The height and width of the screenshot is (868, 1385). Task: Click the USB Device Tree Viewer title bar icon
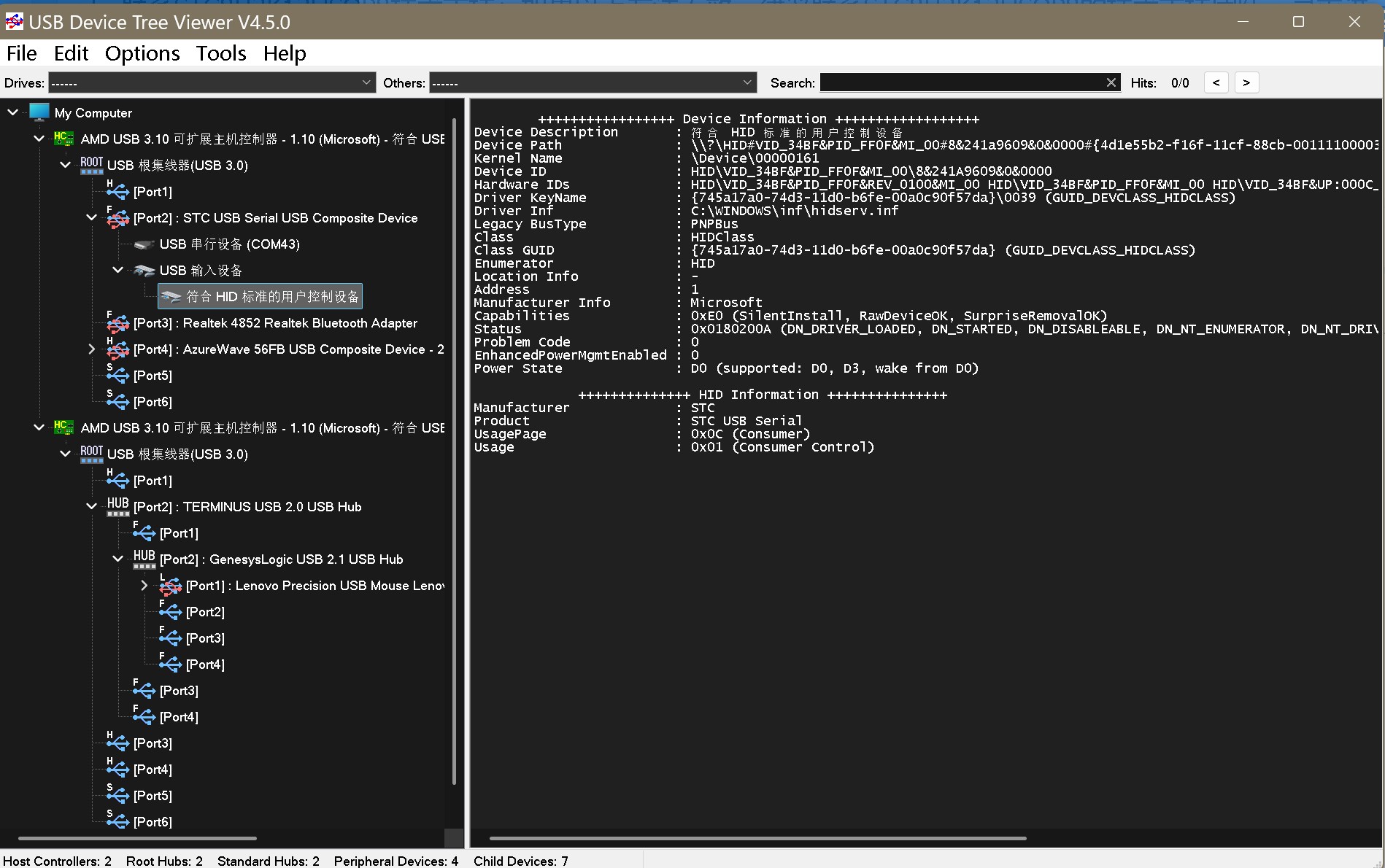14,22
